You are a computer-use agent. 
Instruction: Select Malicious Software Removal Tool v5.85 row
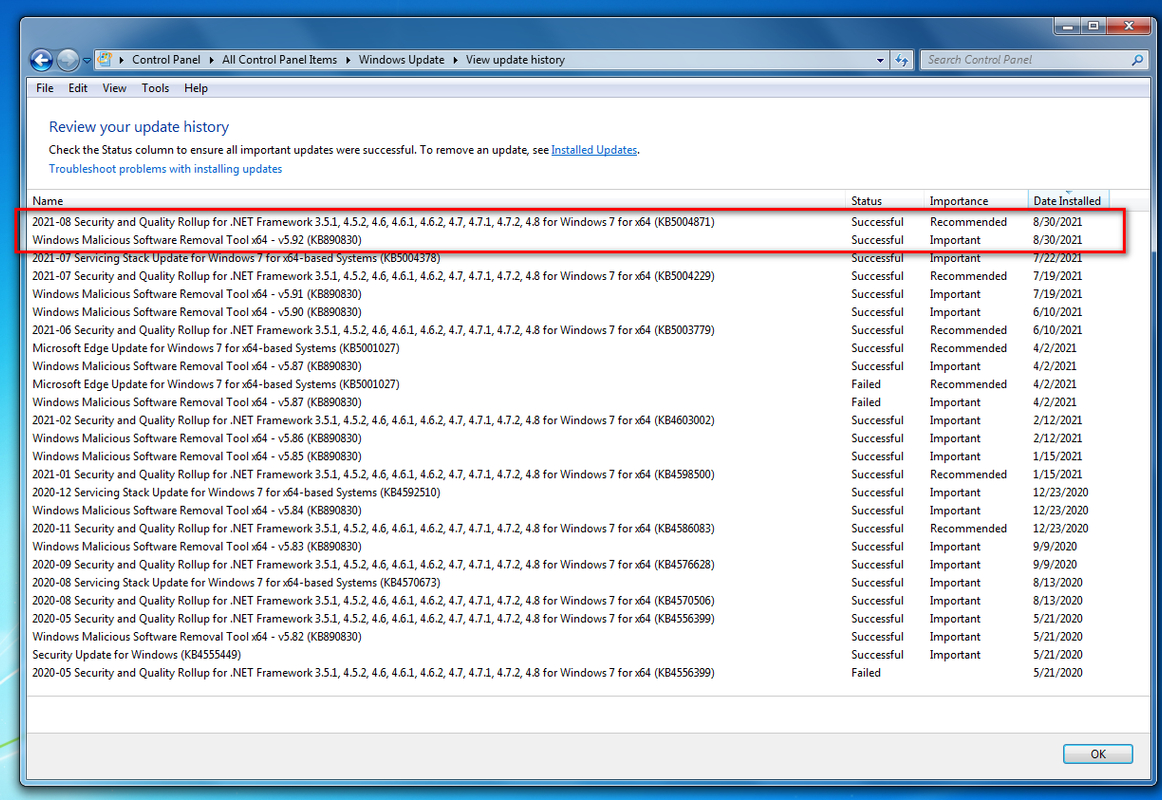pos(569,456)
